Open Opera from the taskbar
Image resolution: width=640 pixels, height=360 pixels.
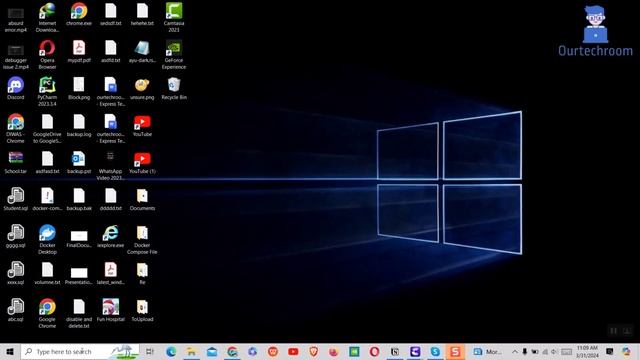[374, 351]
